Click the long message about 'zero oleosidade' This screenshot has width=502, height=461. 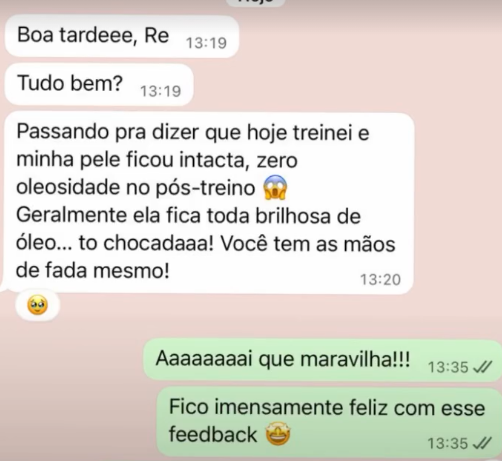coord(209,203)
